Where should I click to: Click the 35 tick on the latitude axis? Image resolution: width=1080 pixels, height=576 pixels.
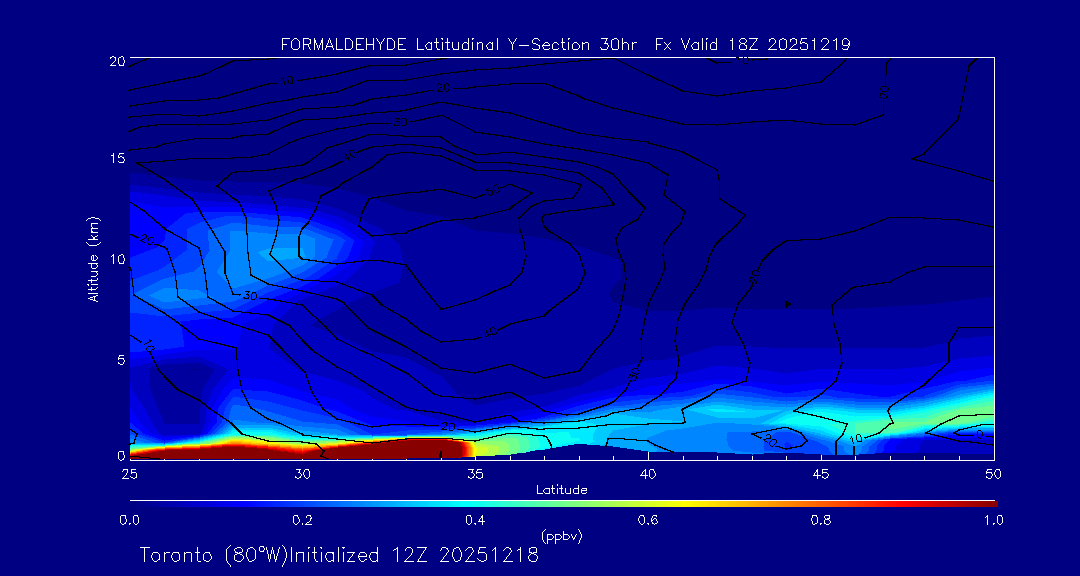475,474
